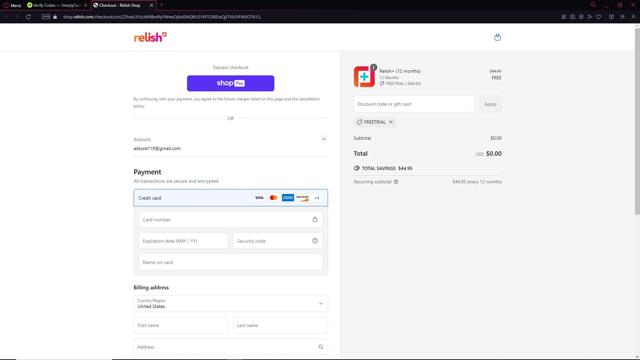Image resolution: width=640 pixels, height=360 pixels.
Task: Expand the Account section chevron
Action: 324,139
